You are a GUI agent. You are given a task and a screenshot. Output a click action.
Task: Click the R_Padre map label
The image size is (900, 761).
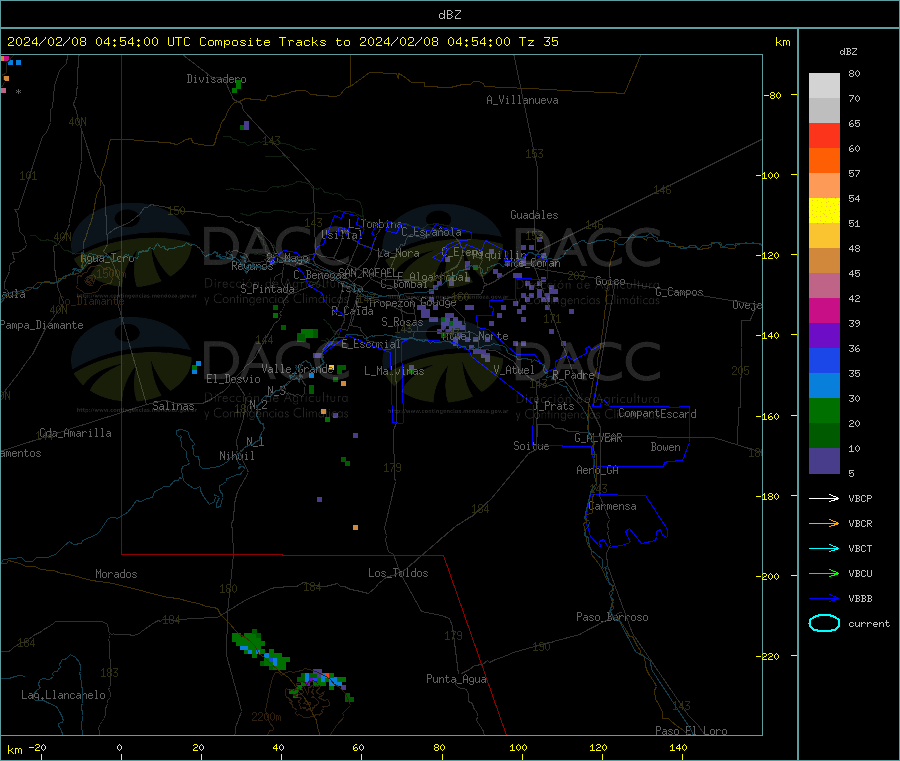point(573,375)
